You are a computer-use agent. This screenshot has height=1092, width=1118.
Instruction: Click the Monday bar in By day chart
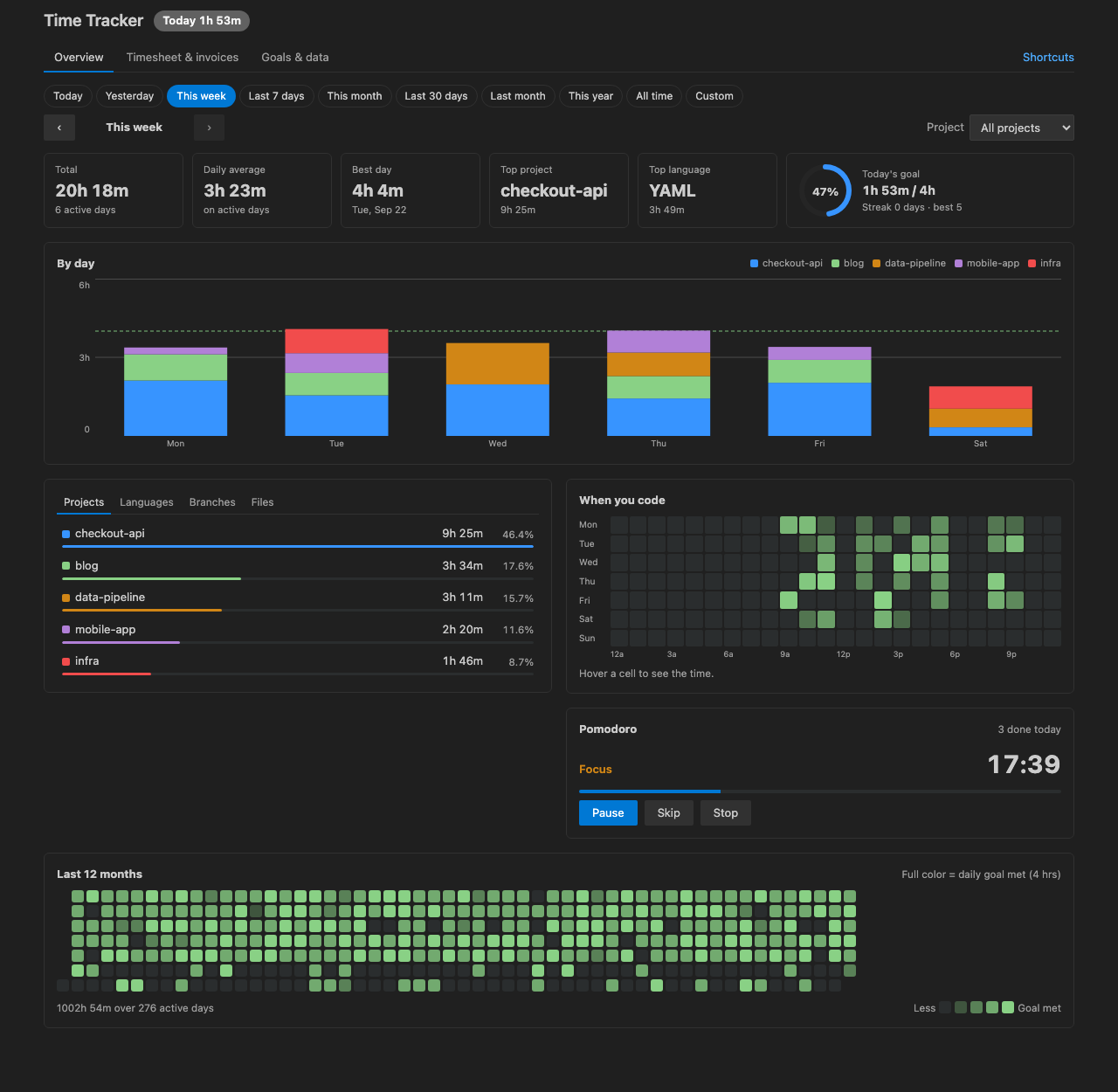(176, 391)
